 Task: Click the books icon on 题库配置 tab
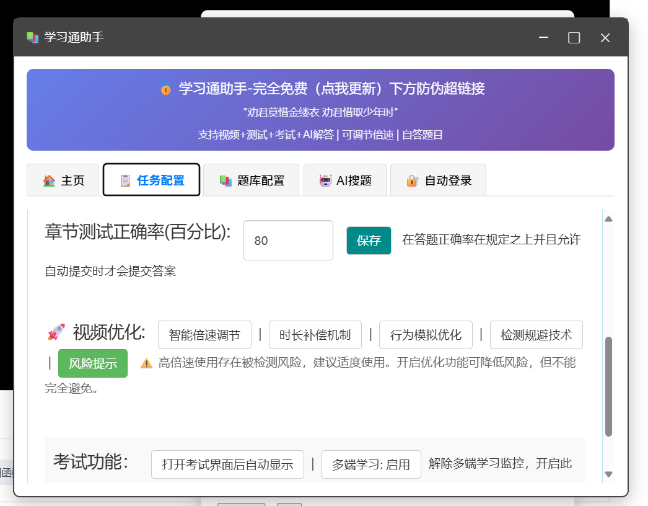pos(225,181)
